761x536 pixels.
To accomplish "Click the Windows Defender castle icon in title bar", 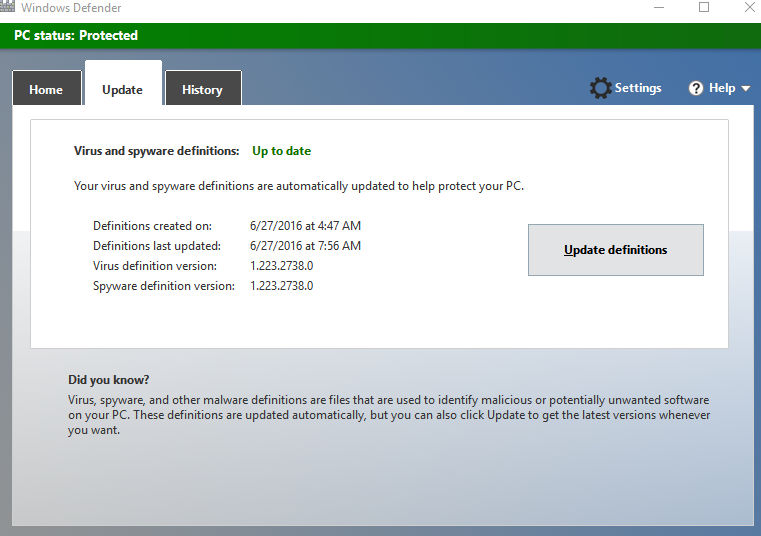I will pyautogui.click(x=7, y=6).
